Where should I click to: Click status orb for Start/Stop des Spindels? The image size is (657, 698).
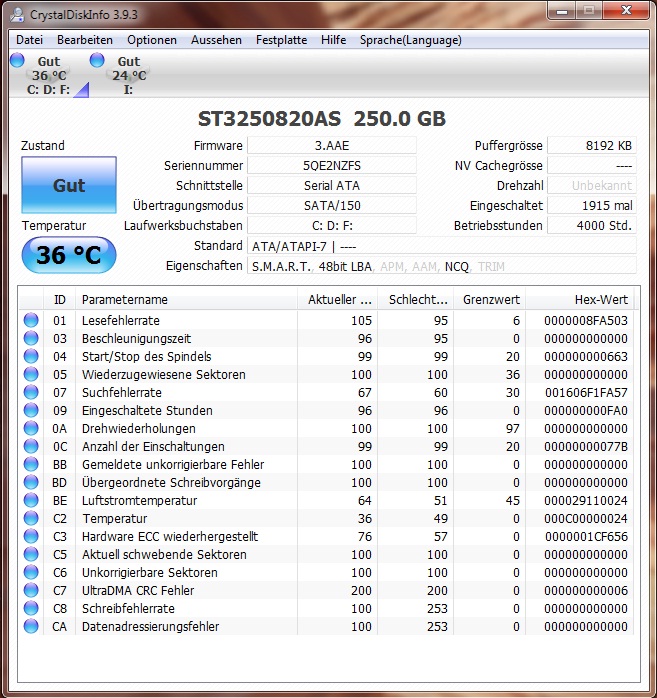(x=31, y=356)
